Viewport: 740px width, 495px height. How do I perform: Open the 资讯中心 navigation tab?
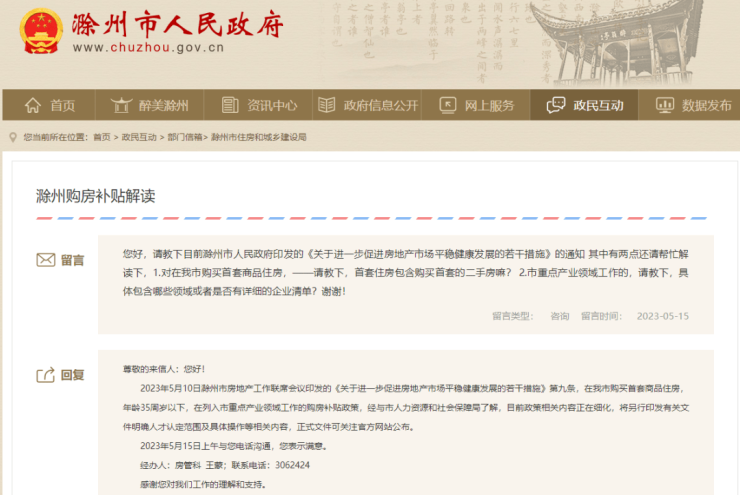(x=258, y=105)
